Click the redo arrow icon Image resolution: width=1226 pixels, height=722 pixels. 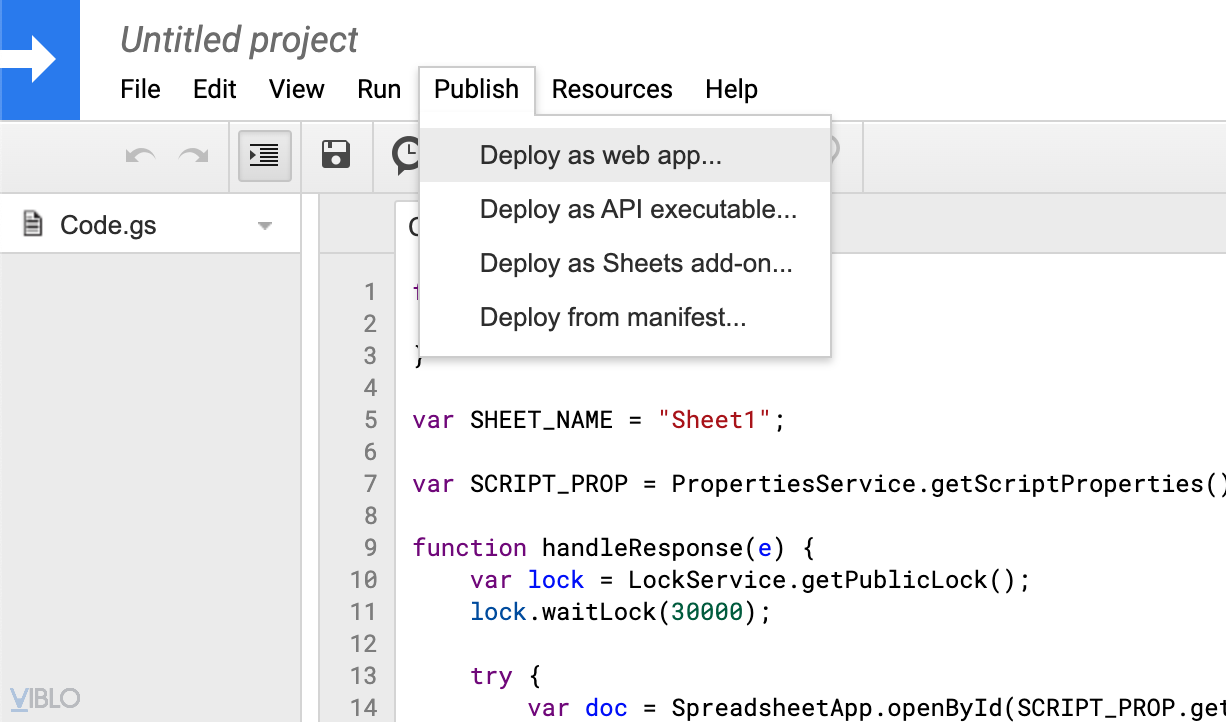tap(193, 155)
